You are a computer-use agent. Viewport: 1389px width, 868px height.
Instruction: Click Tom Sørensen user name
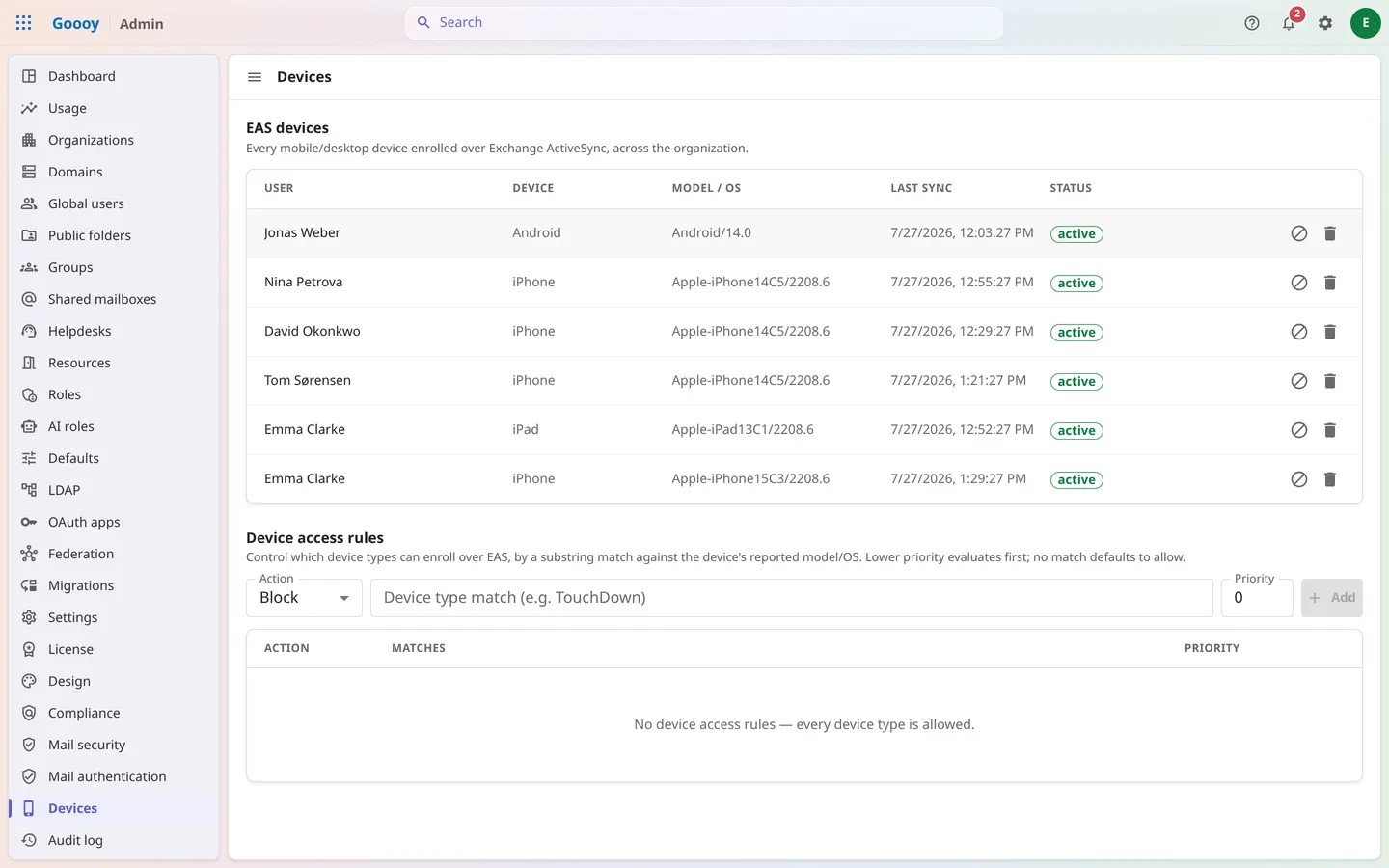coord(308,381)
